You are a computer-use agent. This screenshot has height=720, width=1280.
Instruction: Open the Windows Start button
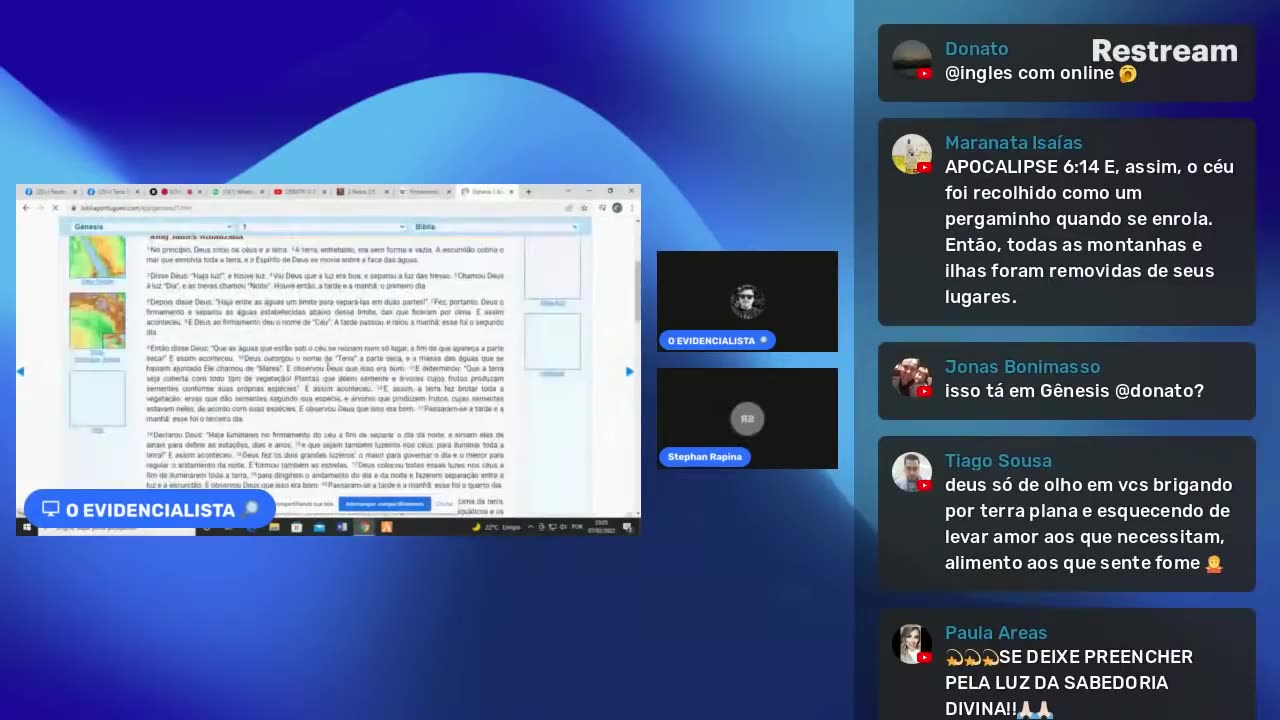coord(26,527)
